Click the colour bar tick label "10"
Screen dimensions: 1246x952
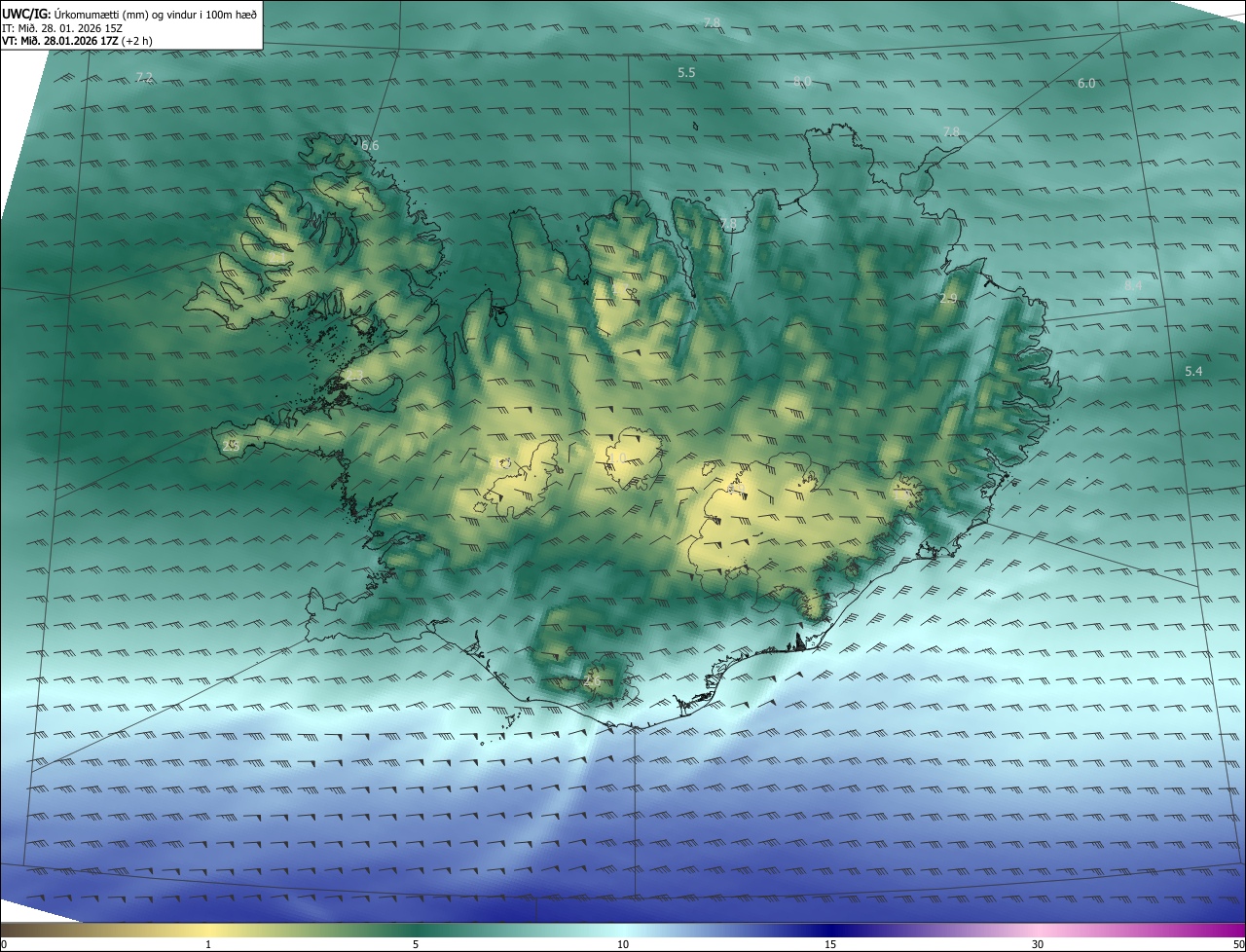click(623, 944)
